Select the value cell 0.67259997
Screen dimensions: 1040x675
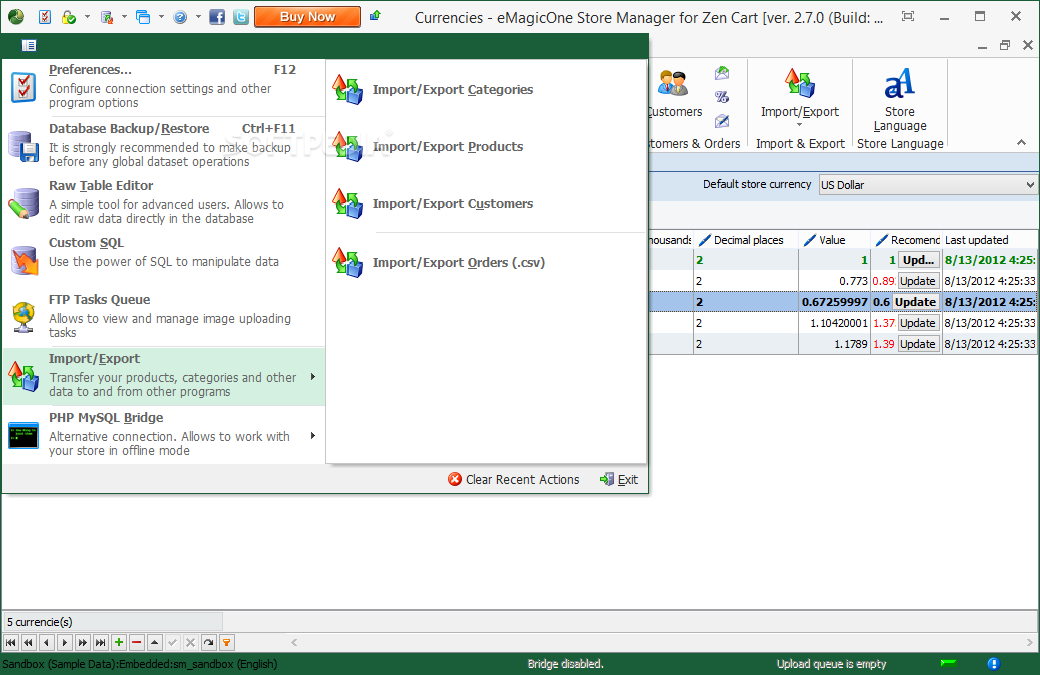[834, 302]
